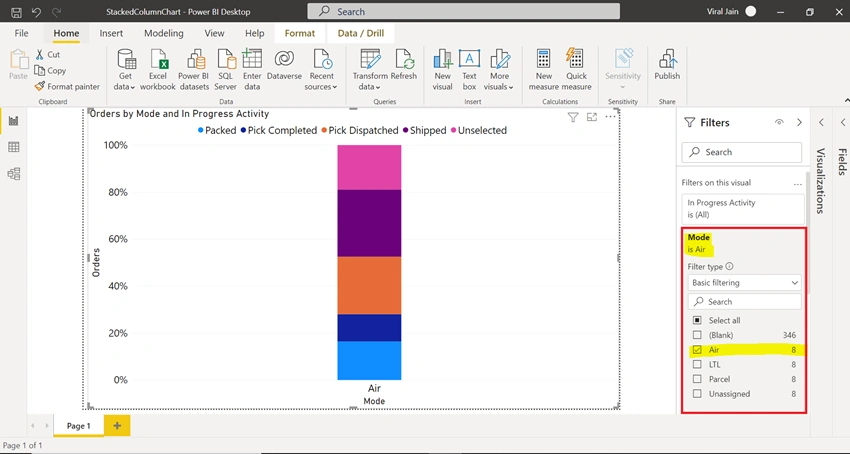This screenshot has height=454, width=850.
Task: Create a Quick measure
Action: click(x=576, y=69)
